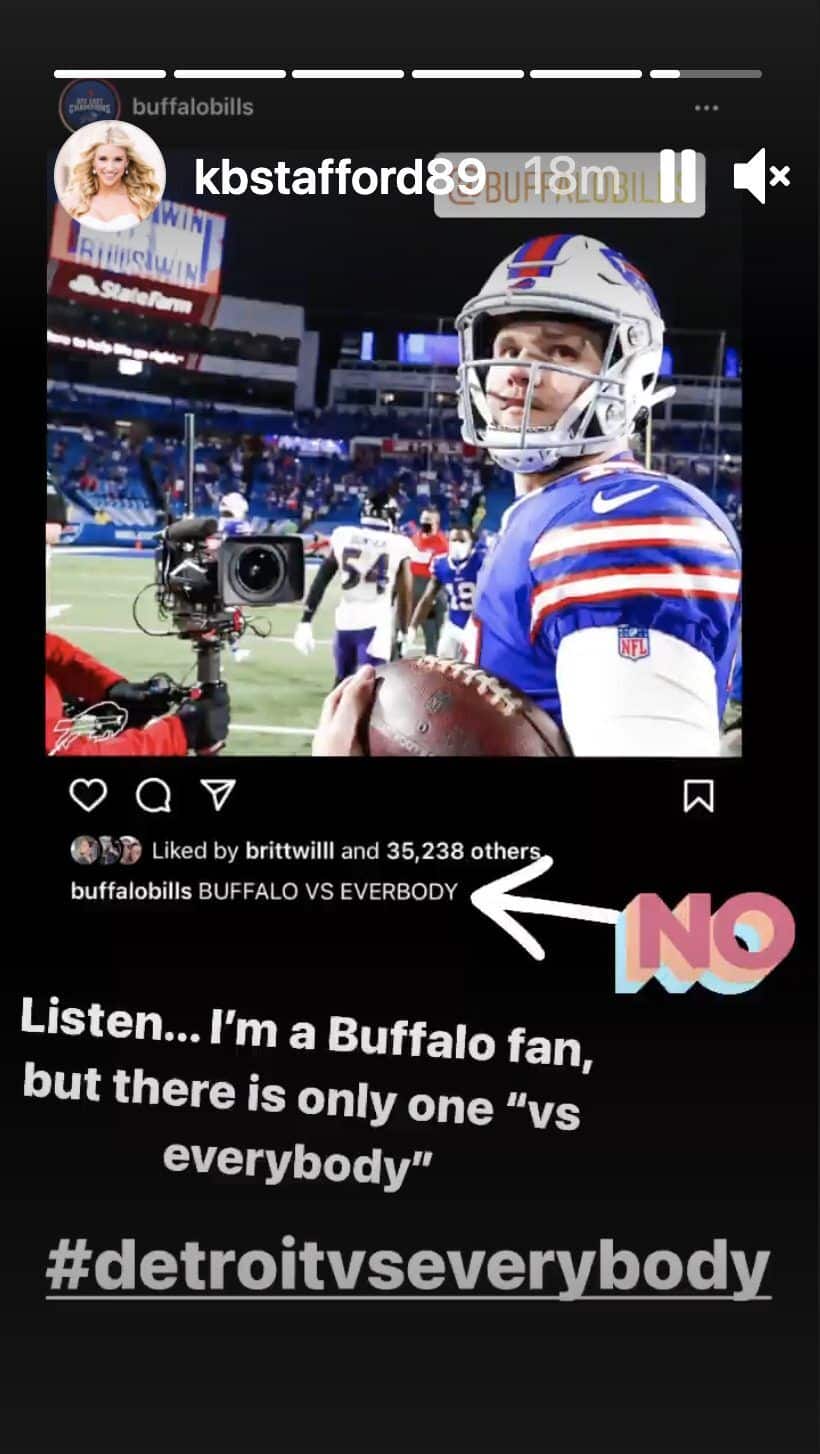Jump to the first story progress segment

point(110,73)
